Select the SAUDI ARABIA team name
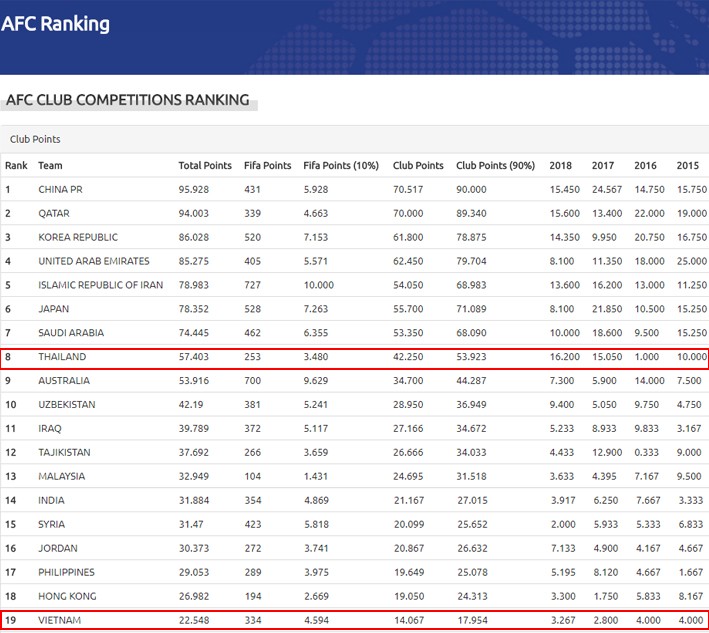The height and width of the screenshot is (633, 709). pyautogui.click(x=71, y=333)
